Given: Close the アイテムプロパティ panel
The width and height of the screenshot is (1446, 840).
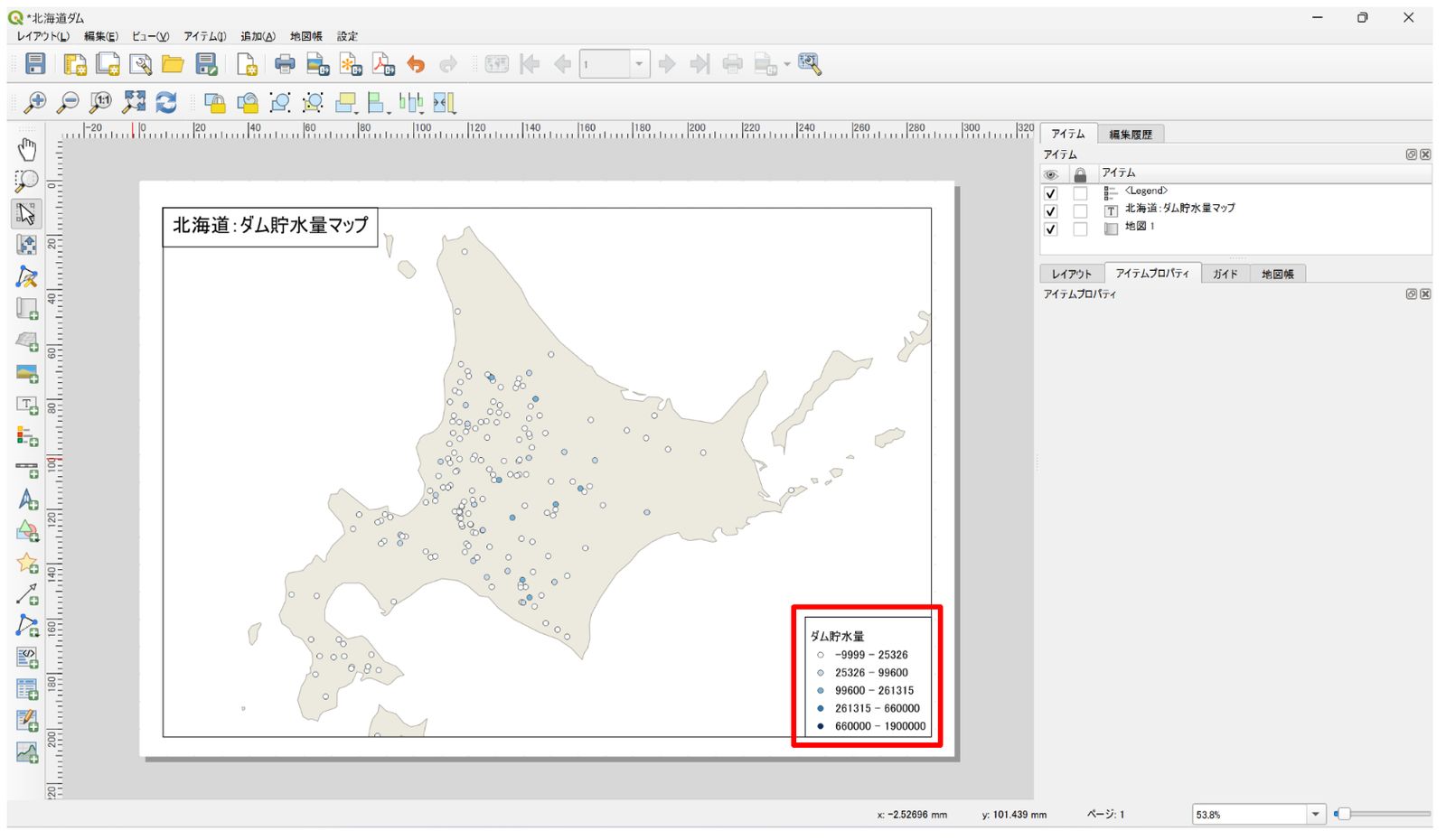Looking at the screenshot, I should point(1425,294).
